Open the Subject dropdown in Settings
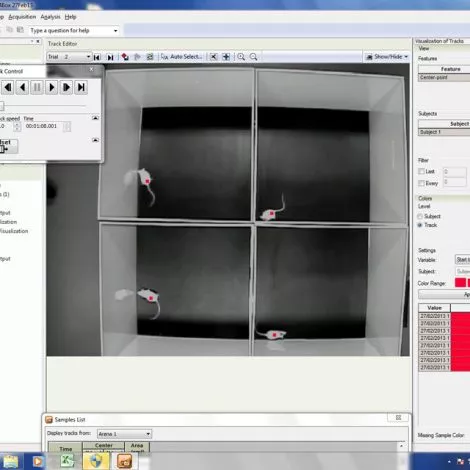 pos(463,271)
